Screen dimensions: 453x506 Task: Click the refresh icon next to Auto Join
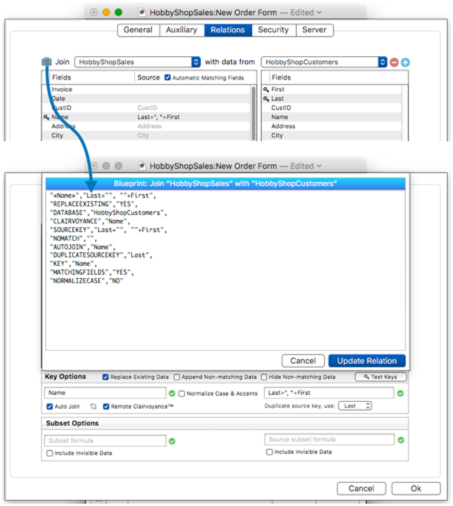click(x=93, y=406)
